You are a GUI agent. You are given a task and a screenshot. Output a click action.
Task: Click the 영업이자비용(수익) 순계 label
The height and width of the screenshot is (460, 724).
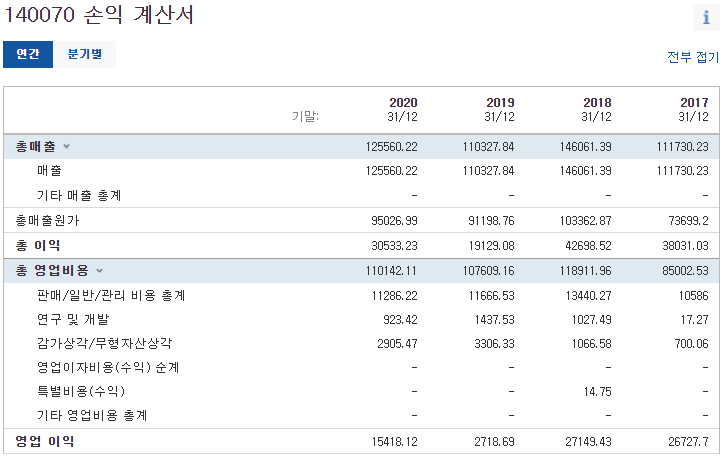(108, 368)
